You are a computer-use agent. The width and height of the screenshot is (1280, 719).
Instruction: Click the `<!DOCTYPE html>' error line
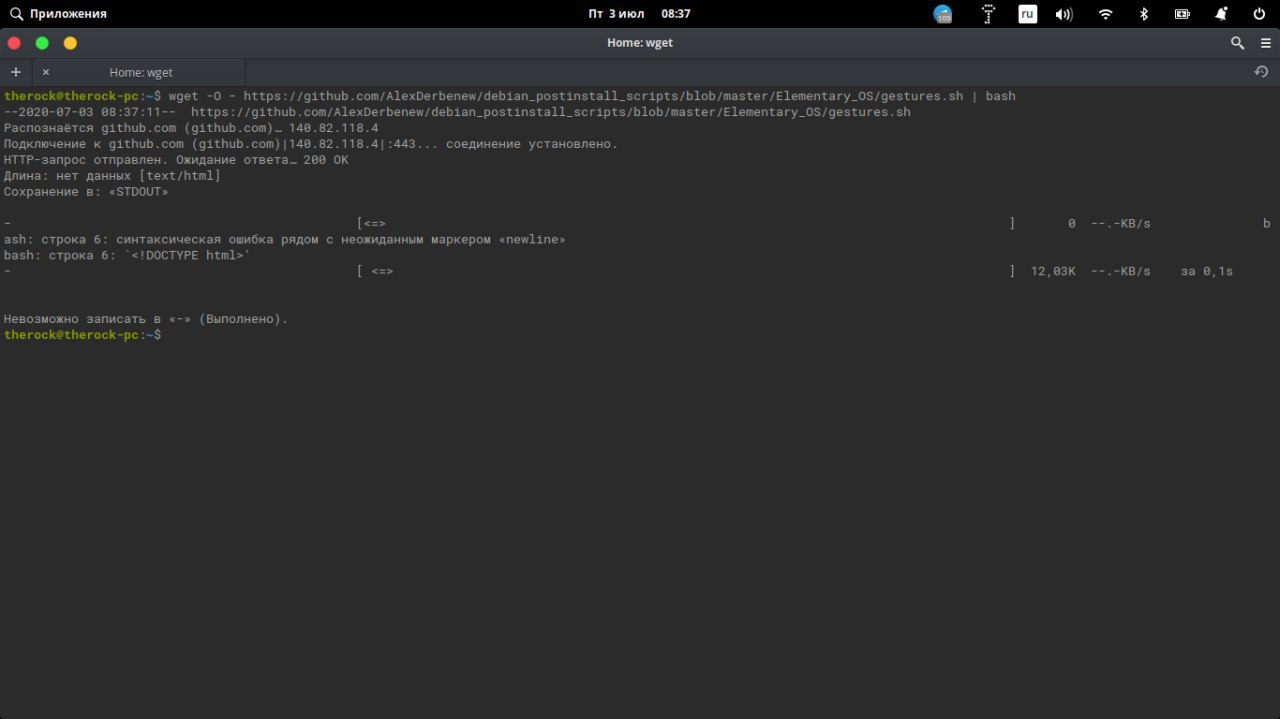[x=127, y=256]
